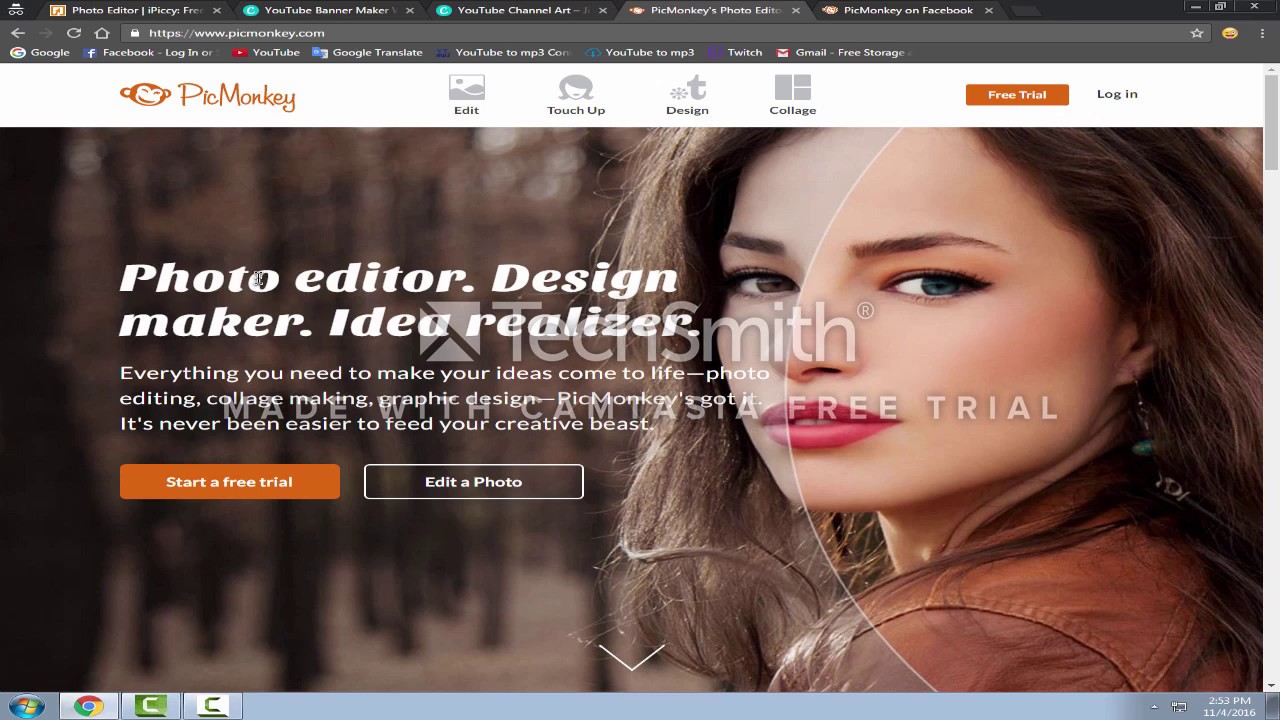Reload the page with refresh icon
The height and width of the screenshot is (720, 1280).
(x=74, y=33)
